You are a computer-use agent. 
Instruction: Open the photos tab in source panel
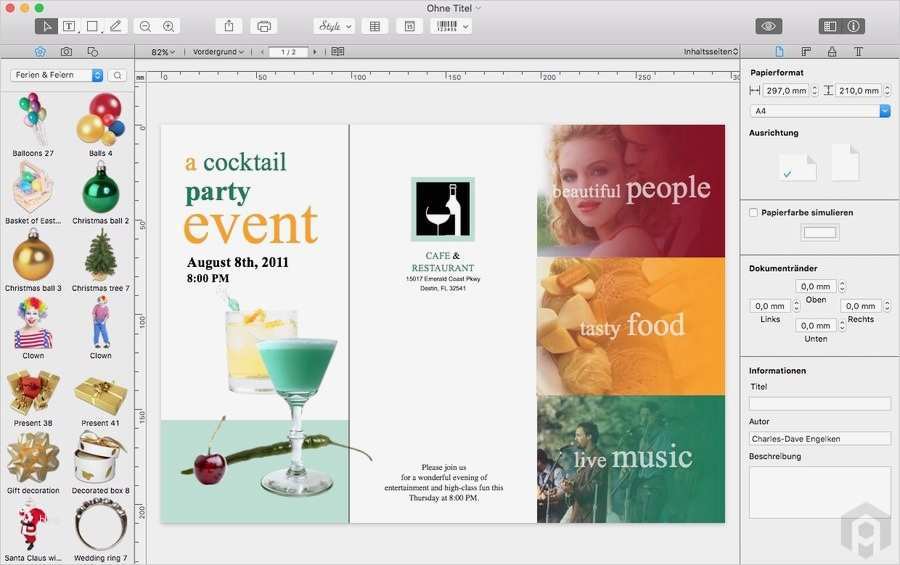click(66, 51)
